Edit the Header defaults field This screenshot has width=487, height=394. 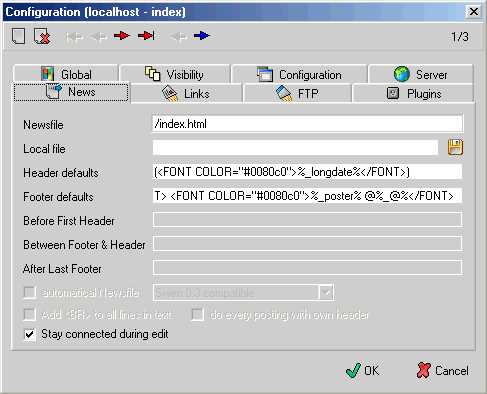(x=307, y=172)
